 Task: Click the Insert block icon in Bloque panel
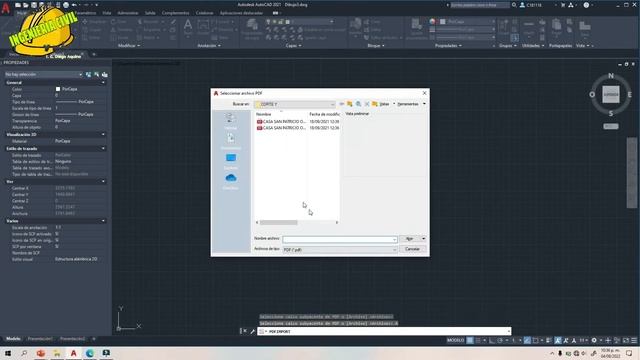click(x=356, y=24)
